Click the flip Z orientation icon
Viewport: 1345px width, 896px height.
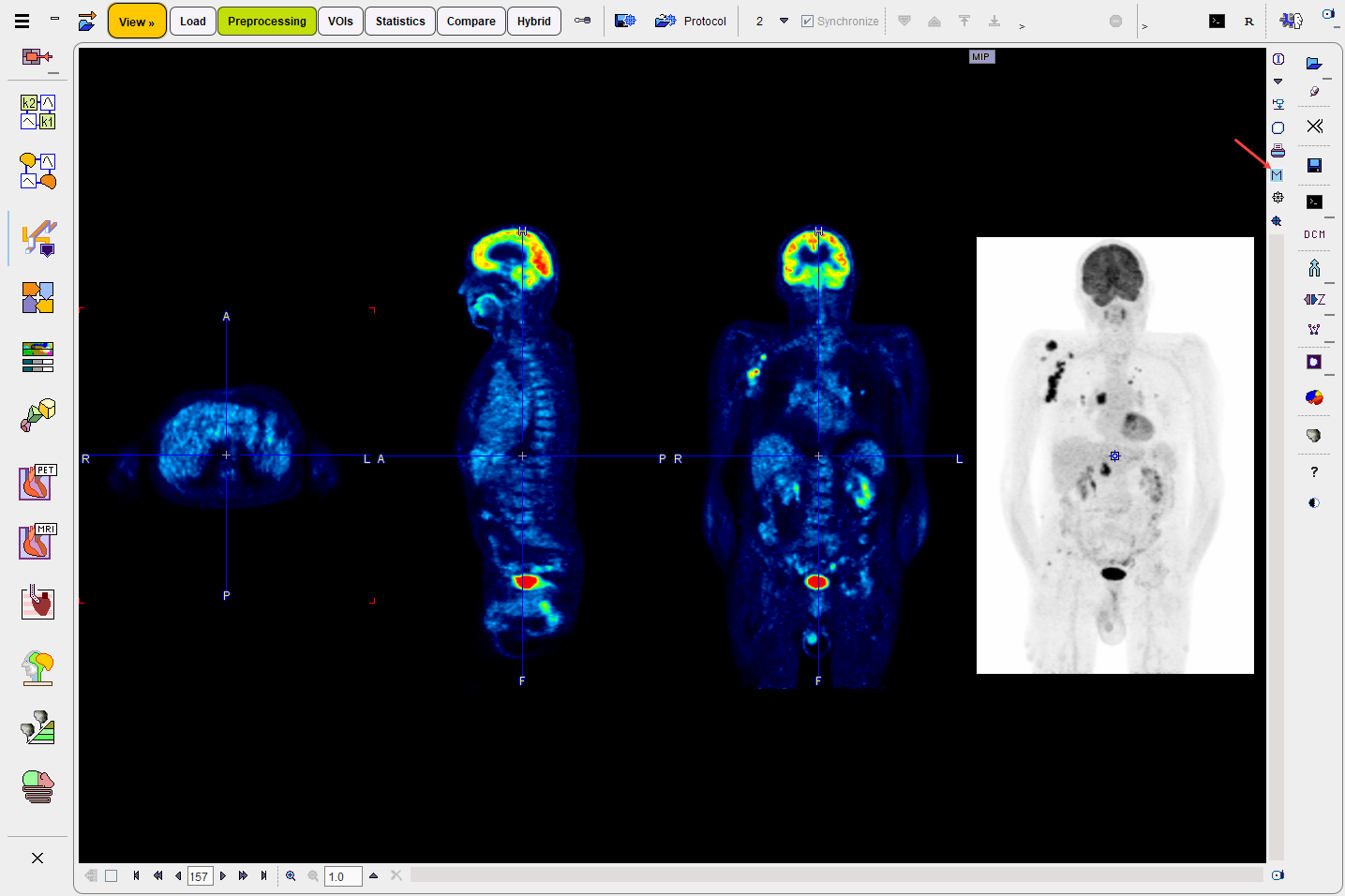click(1314, 299)
